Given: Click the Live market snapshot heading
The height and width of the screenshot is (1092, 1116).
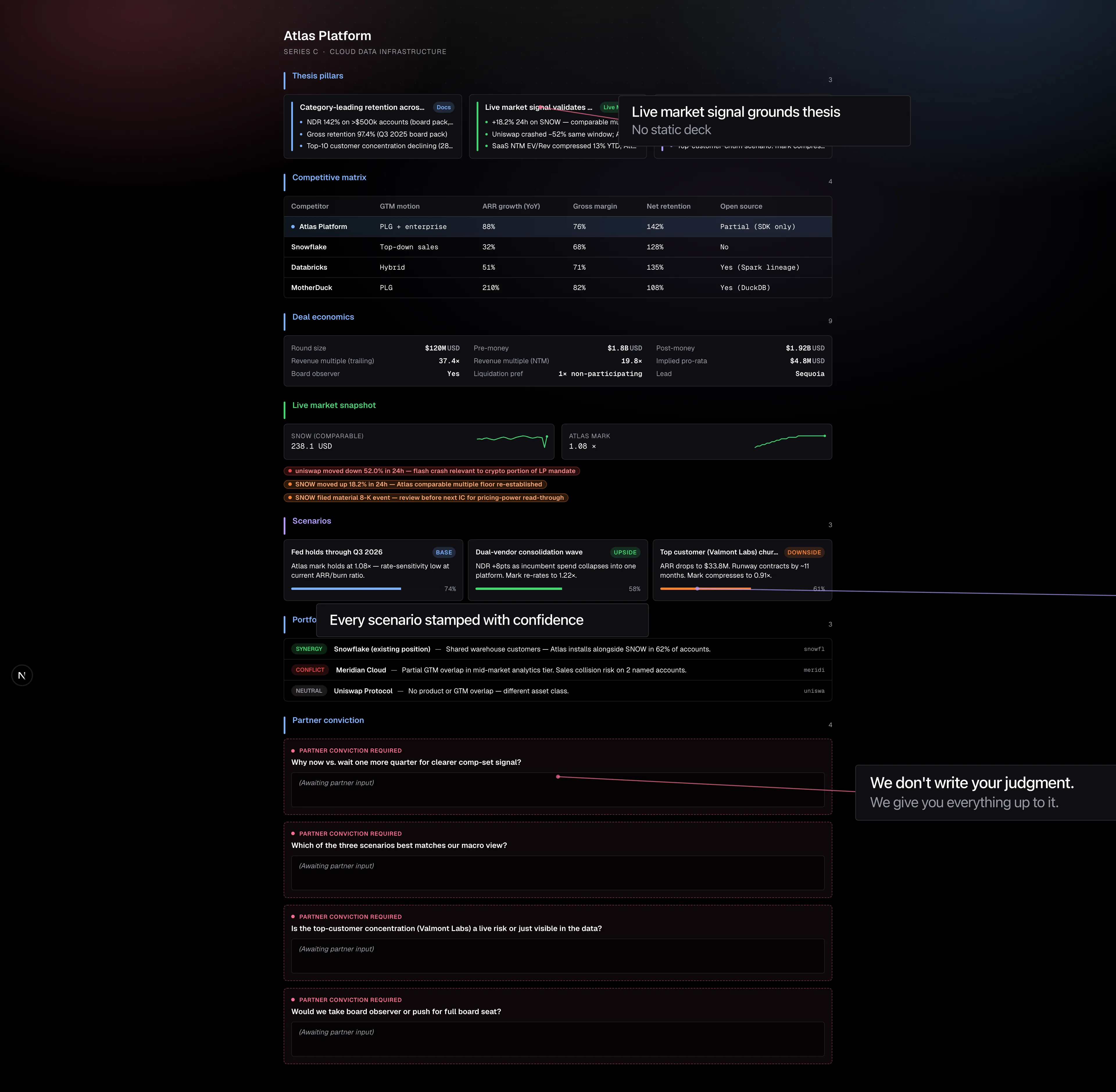Looking at the screenshot, I should click(334, 405).
